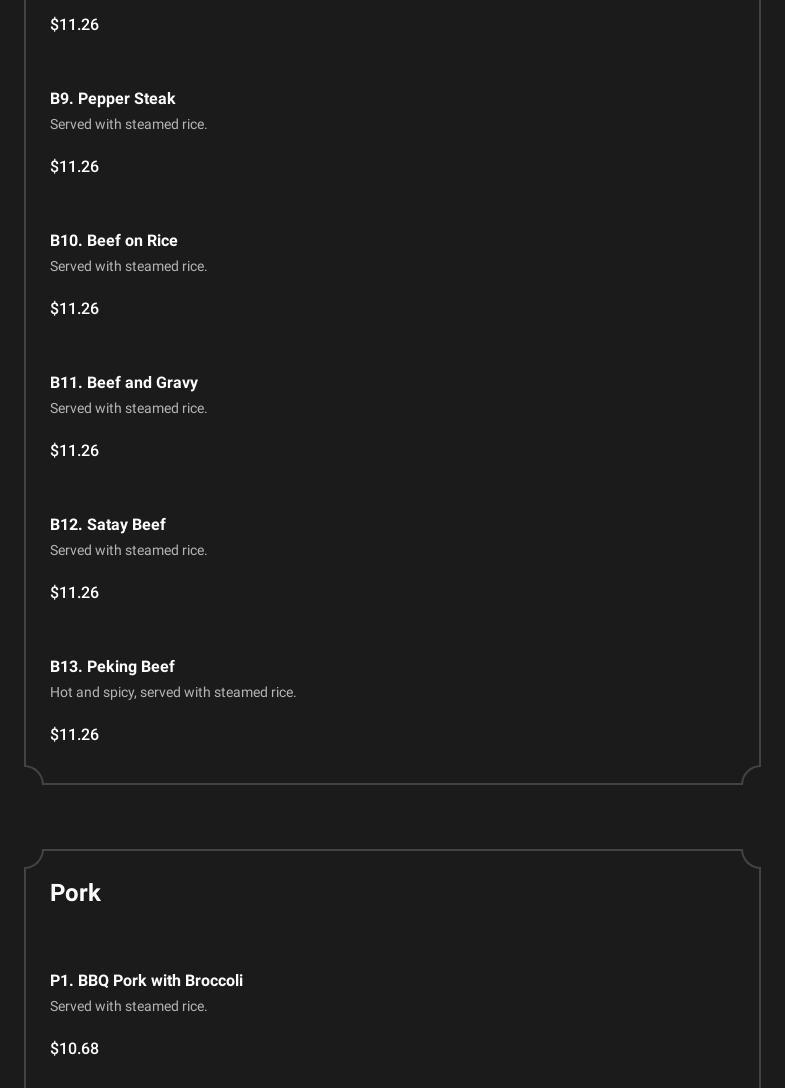785x1088 pixels.
Task: Click the Pork section heading
Action: (x=75, y=892)
